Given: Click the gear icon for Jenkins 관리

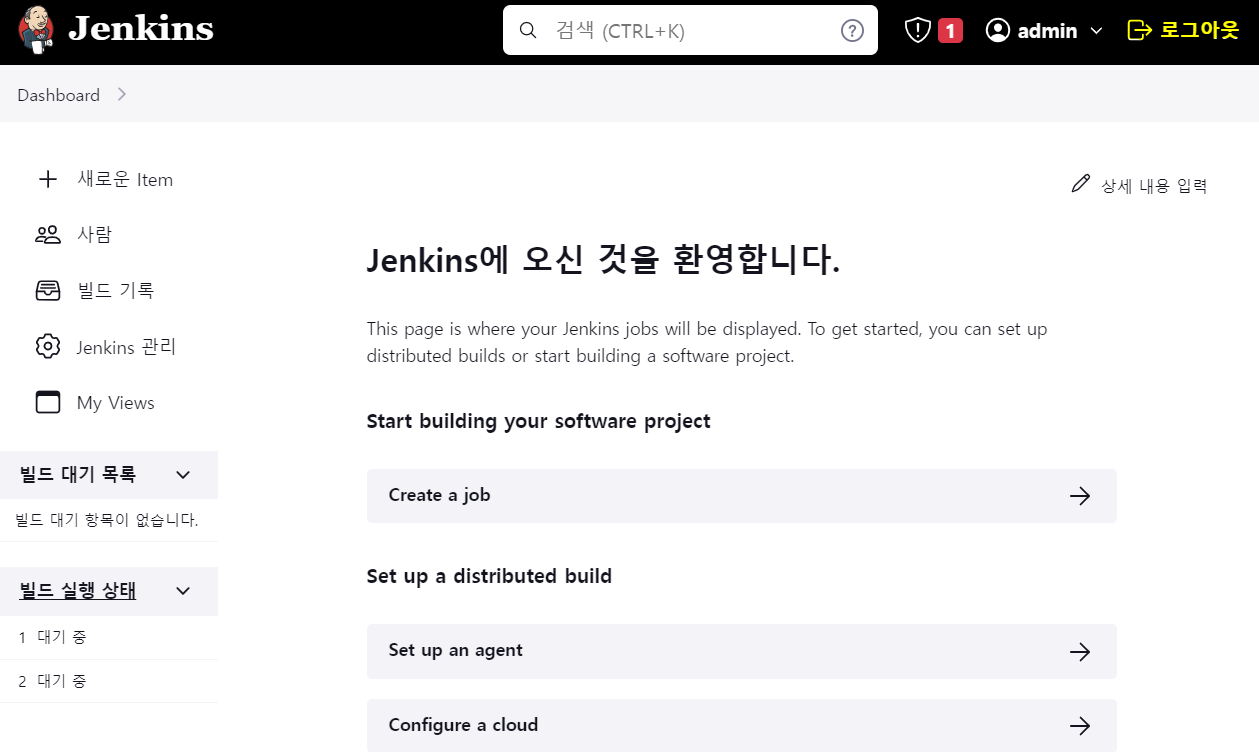Looking at the screenshot, I should 47,347.
